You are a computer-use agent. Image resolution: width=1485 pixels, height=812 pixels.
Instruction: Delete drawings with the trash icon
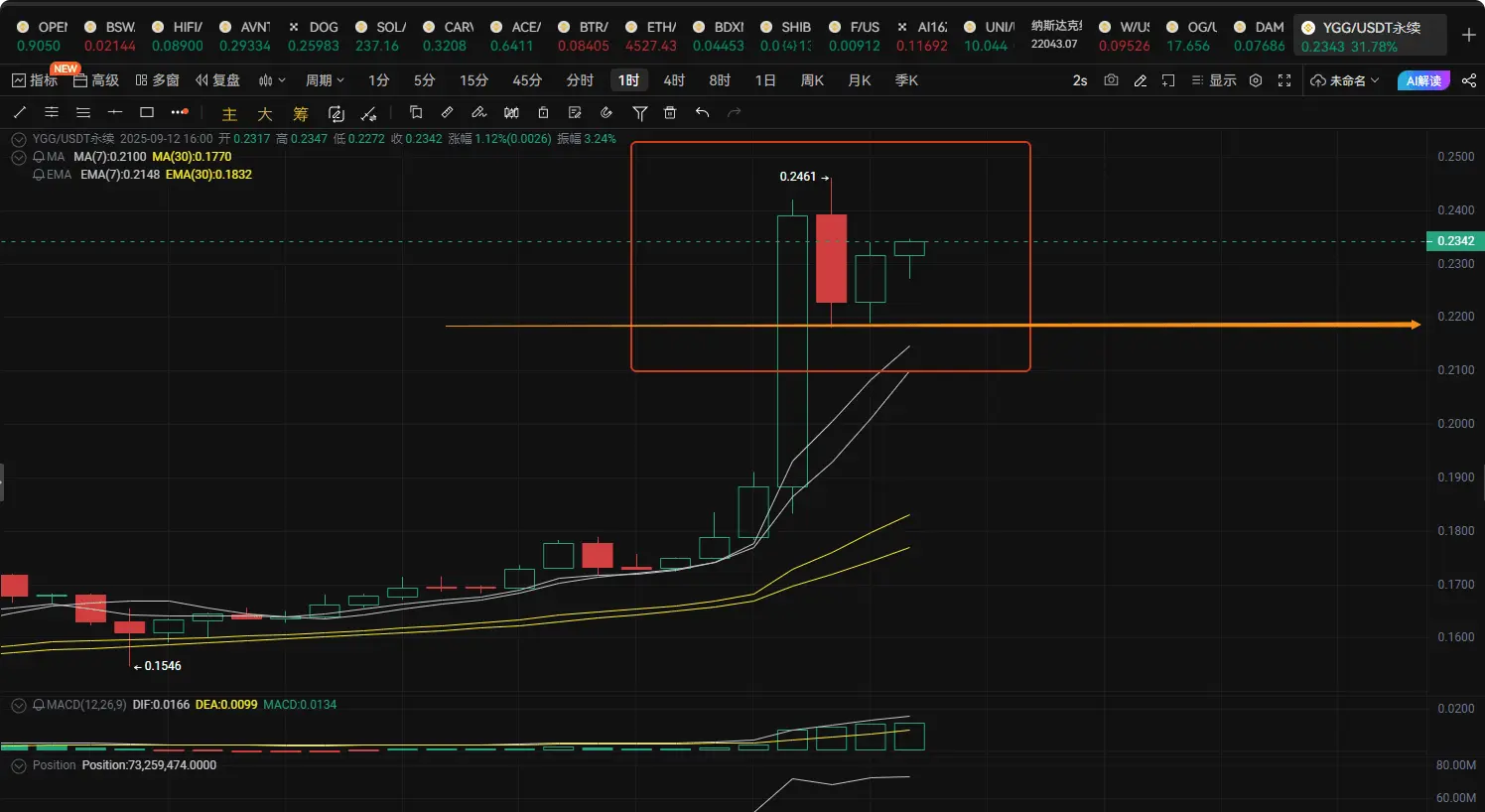pyautogui.click(x=670, y=113)
